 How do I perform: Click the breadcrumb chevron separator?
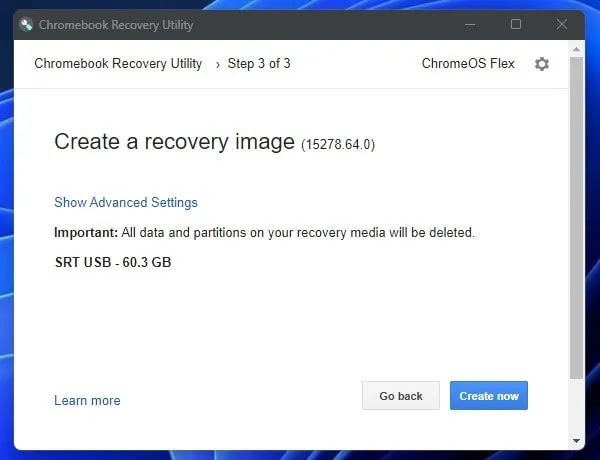pos(217,65)
